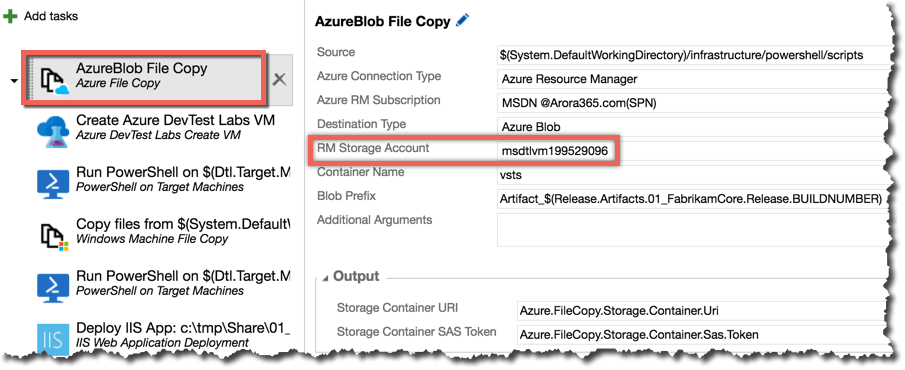Click the Blob Prefix label
Viewport: 905px width, 370px height.
pos(346,196)
